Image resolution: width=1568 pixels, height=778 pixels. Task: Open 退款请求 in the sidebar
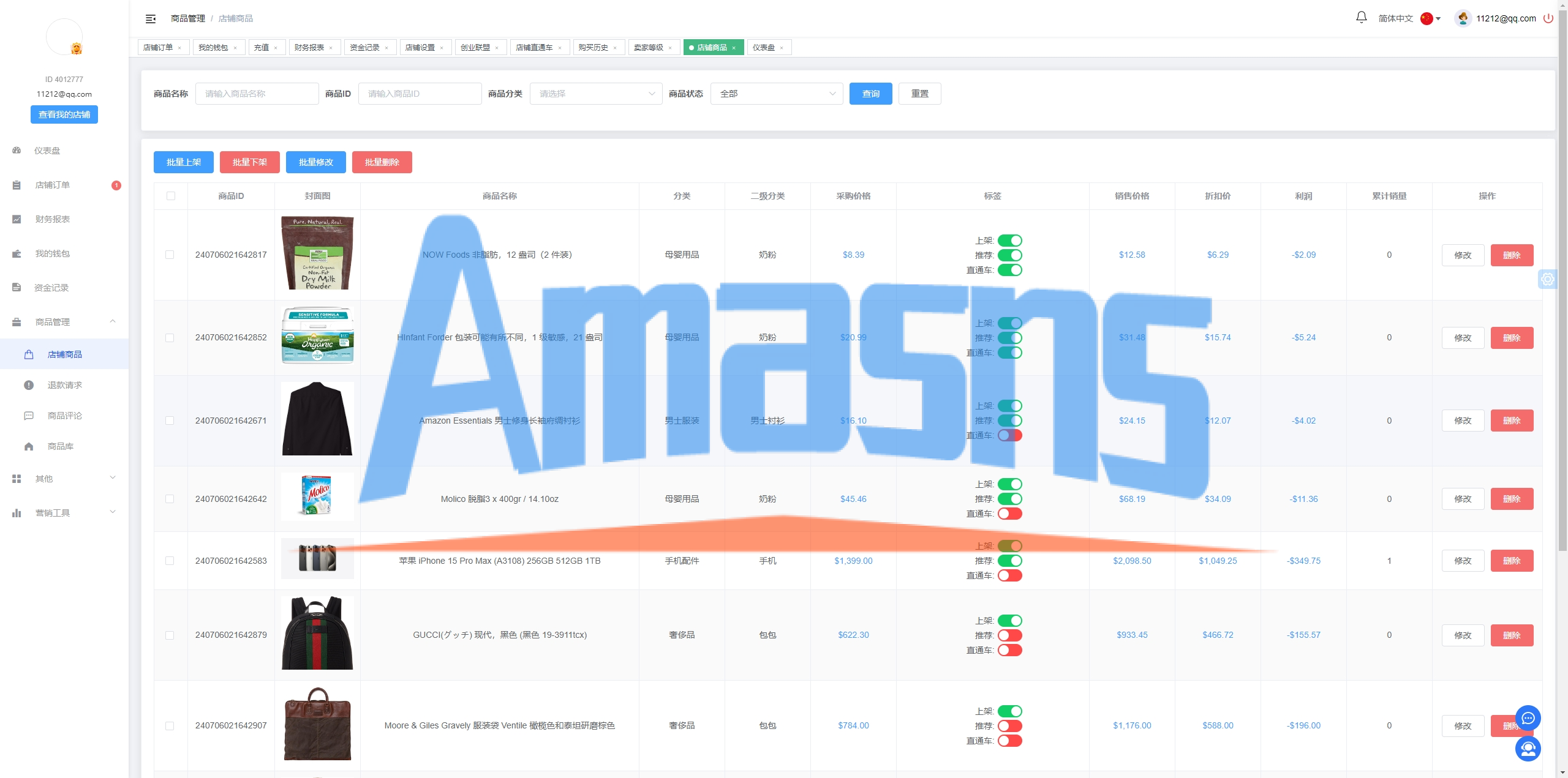65,385
